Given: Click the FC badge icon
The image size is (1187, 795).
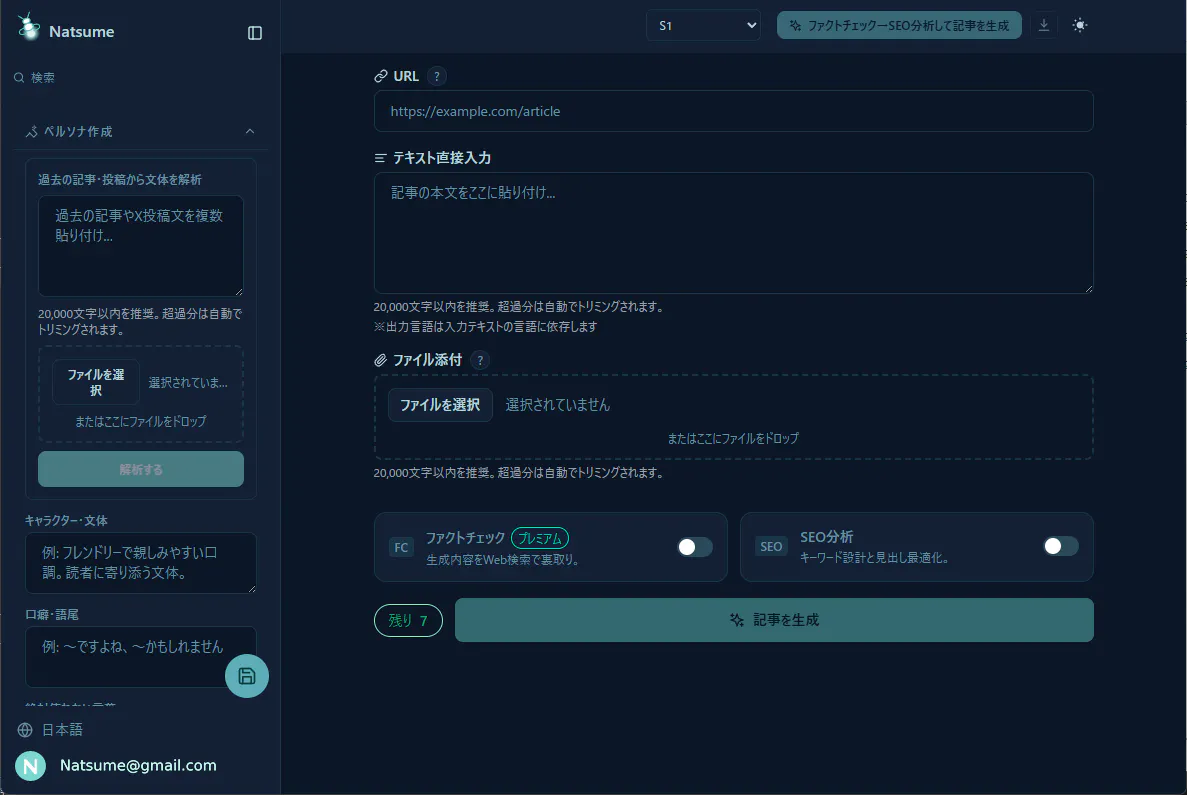Looking at the screenshot, I should click(x=401, y=547).
